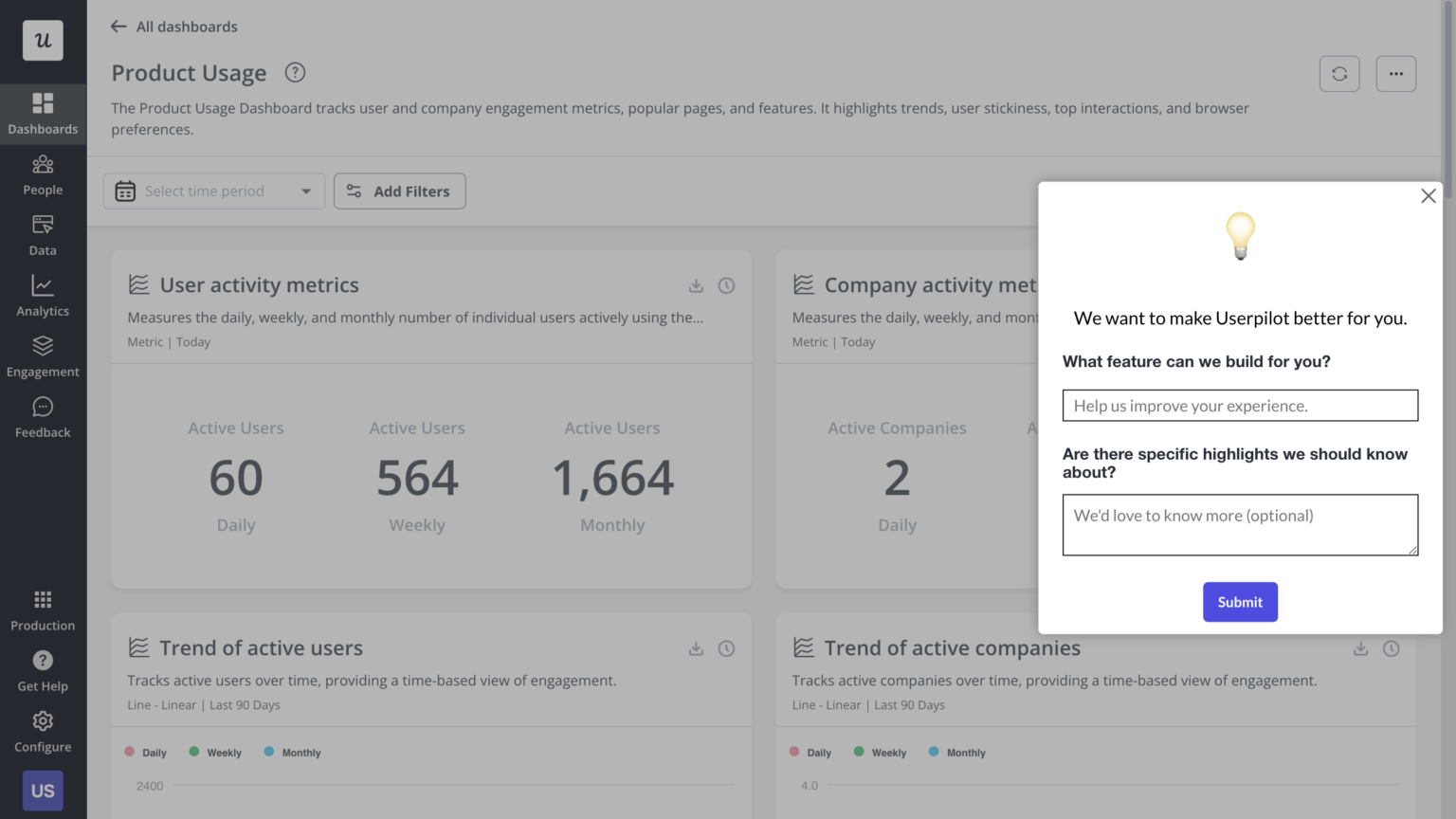
Task: Open Feedback from the sidebar
Action: coord(43,418)
